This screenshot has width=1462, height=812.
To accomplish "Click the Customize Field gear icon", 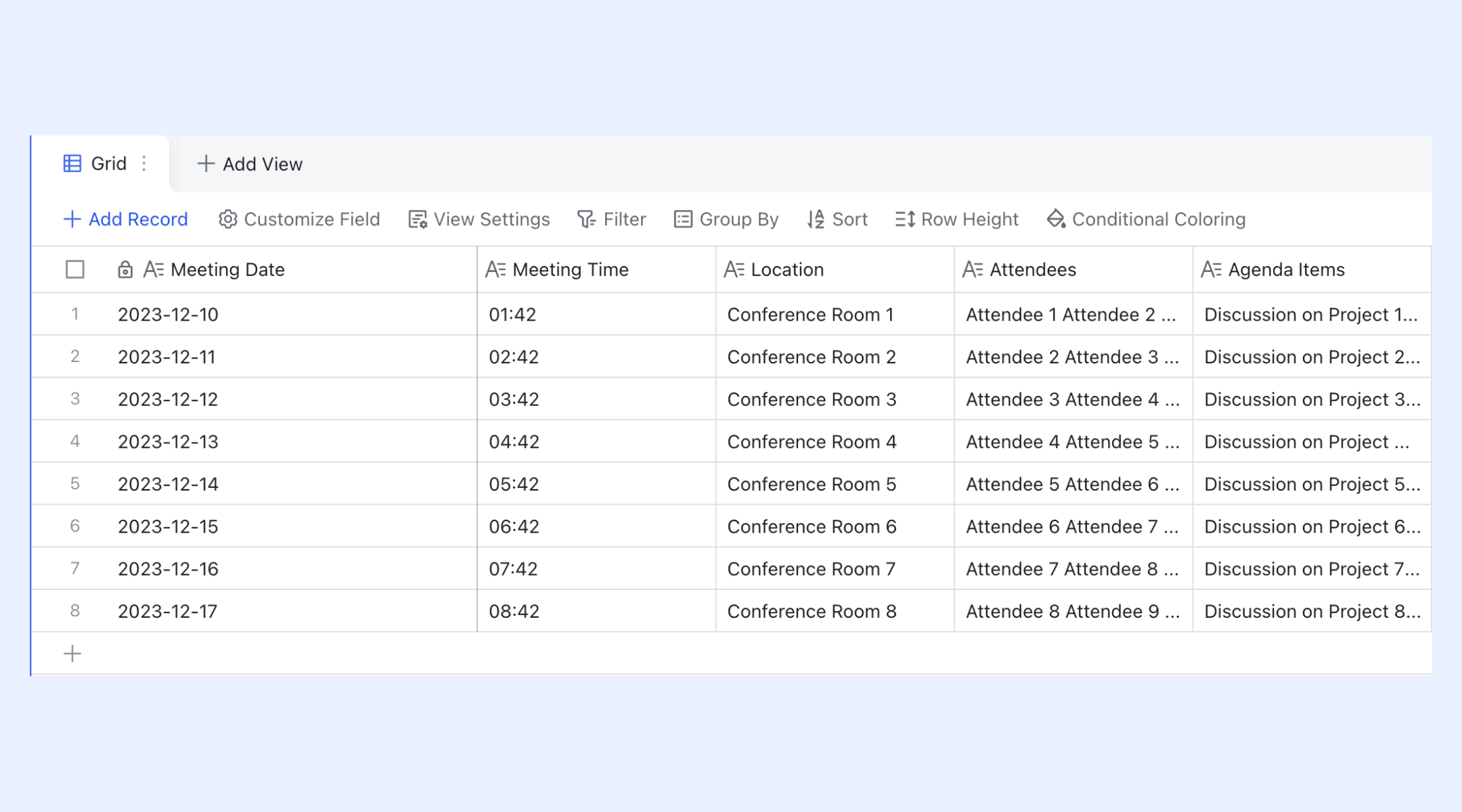I will pyautogui.click(x=228, y=219).
